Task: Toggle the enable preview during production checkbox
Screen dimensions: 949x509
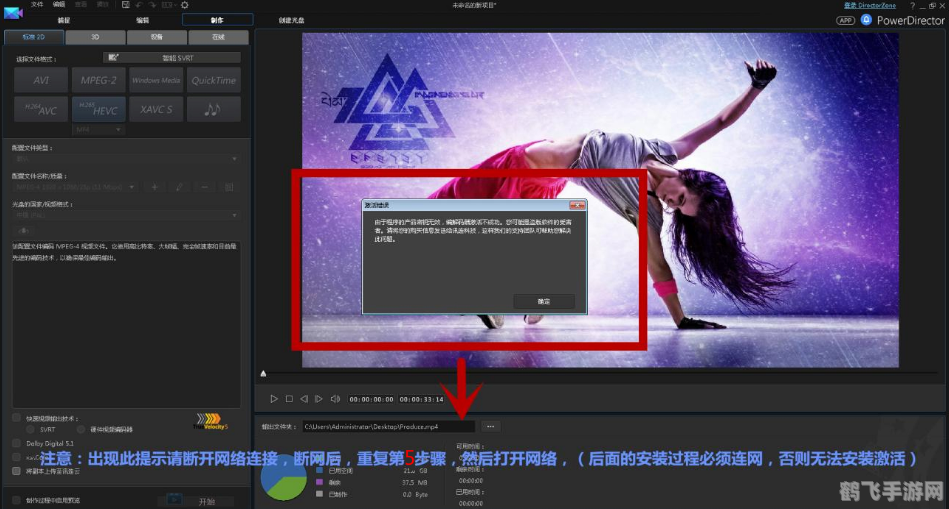Action: click(17, 500)
